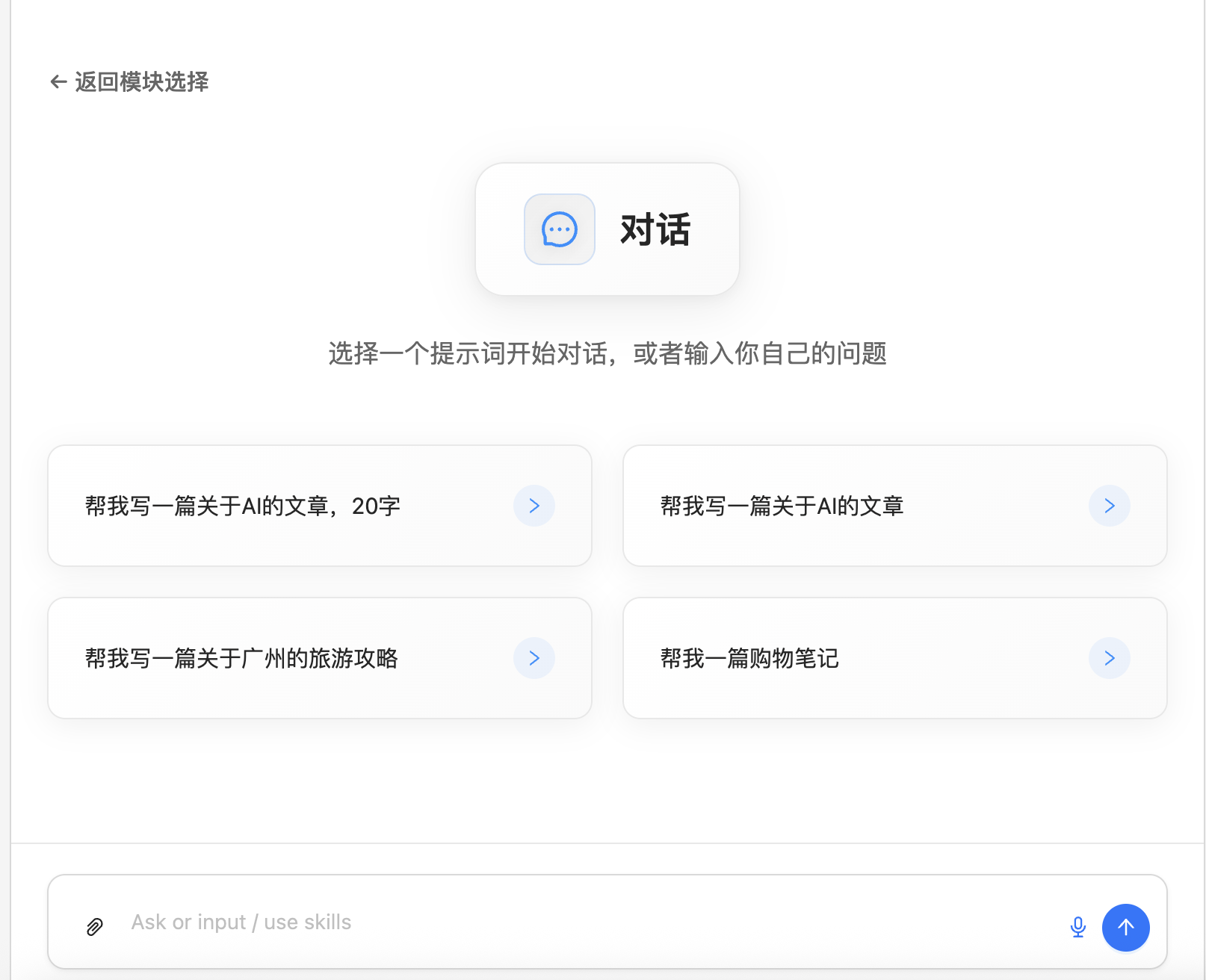Click the 'use skills' placeholder text
The image size is (1206, 980).
click(x=307, y=922)
